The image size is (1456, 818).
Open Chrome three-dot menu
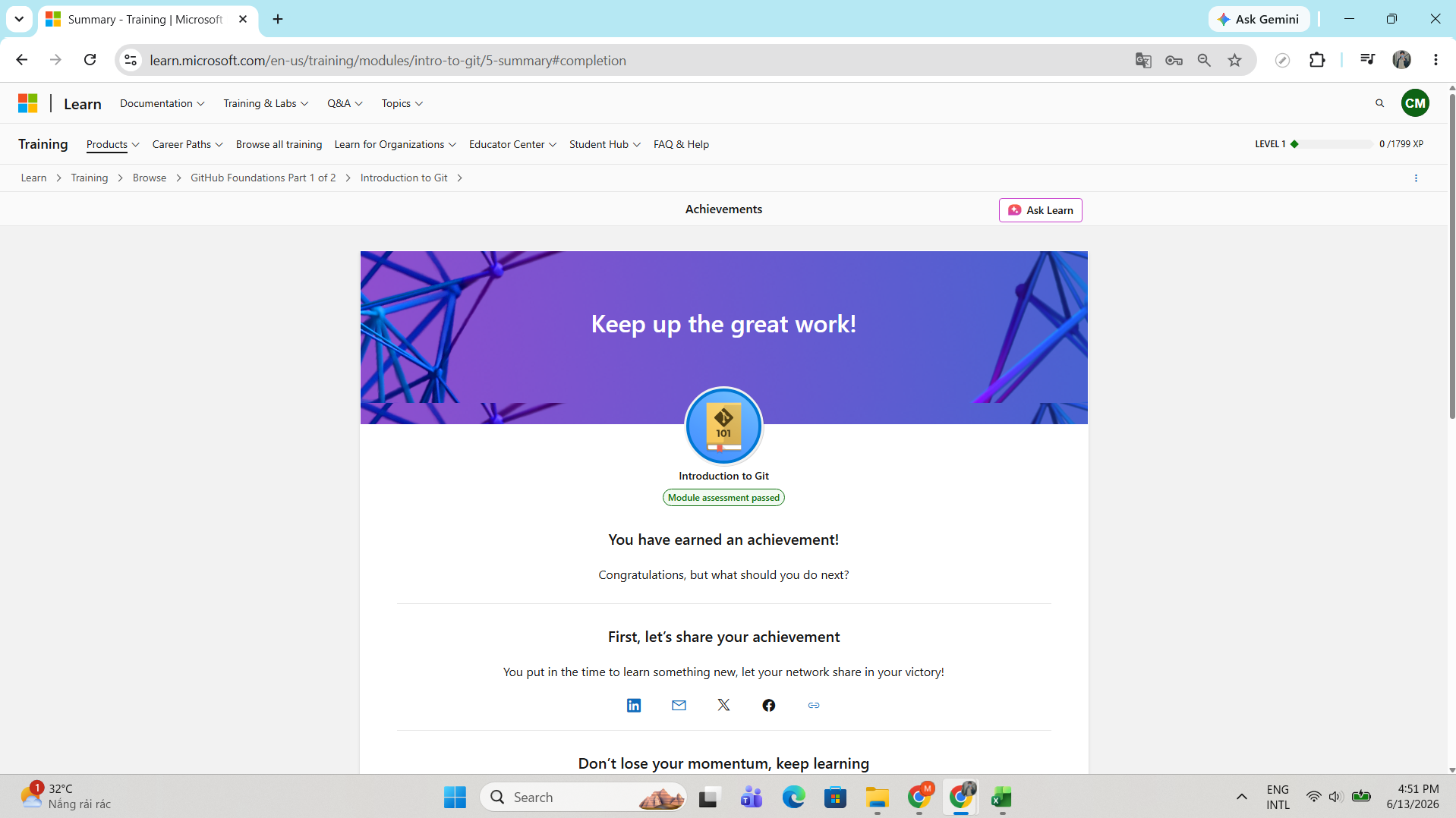(x=1436, y=60)
